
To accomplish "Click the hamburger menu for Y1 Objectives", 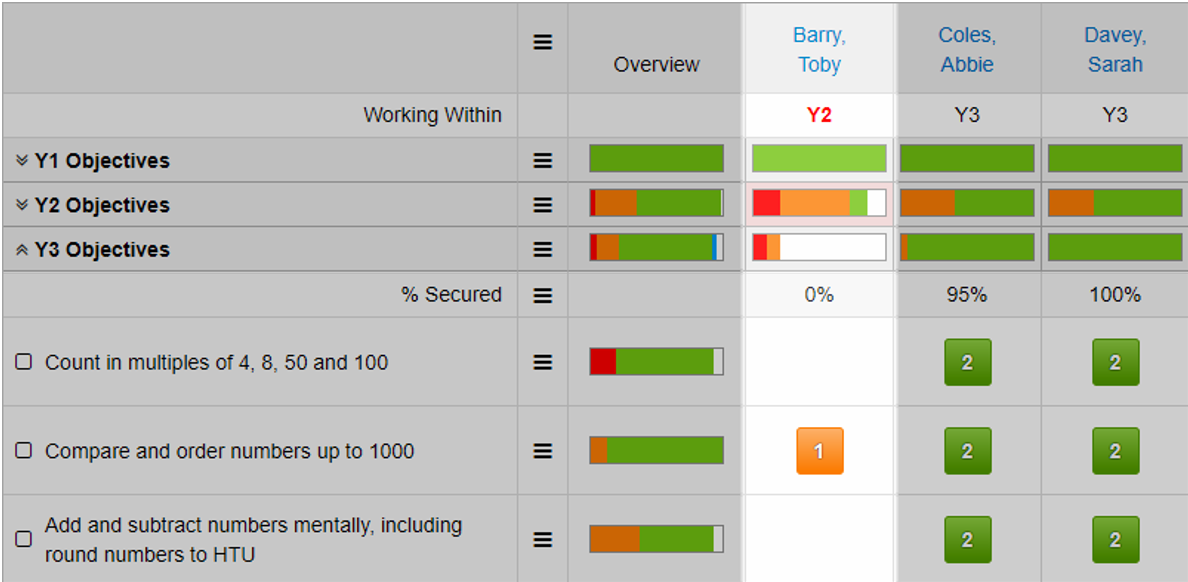I will click(x=542, y=160).
